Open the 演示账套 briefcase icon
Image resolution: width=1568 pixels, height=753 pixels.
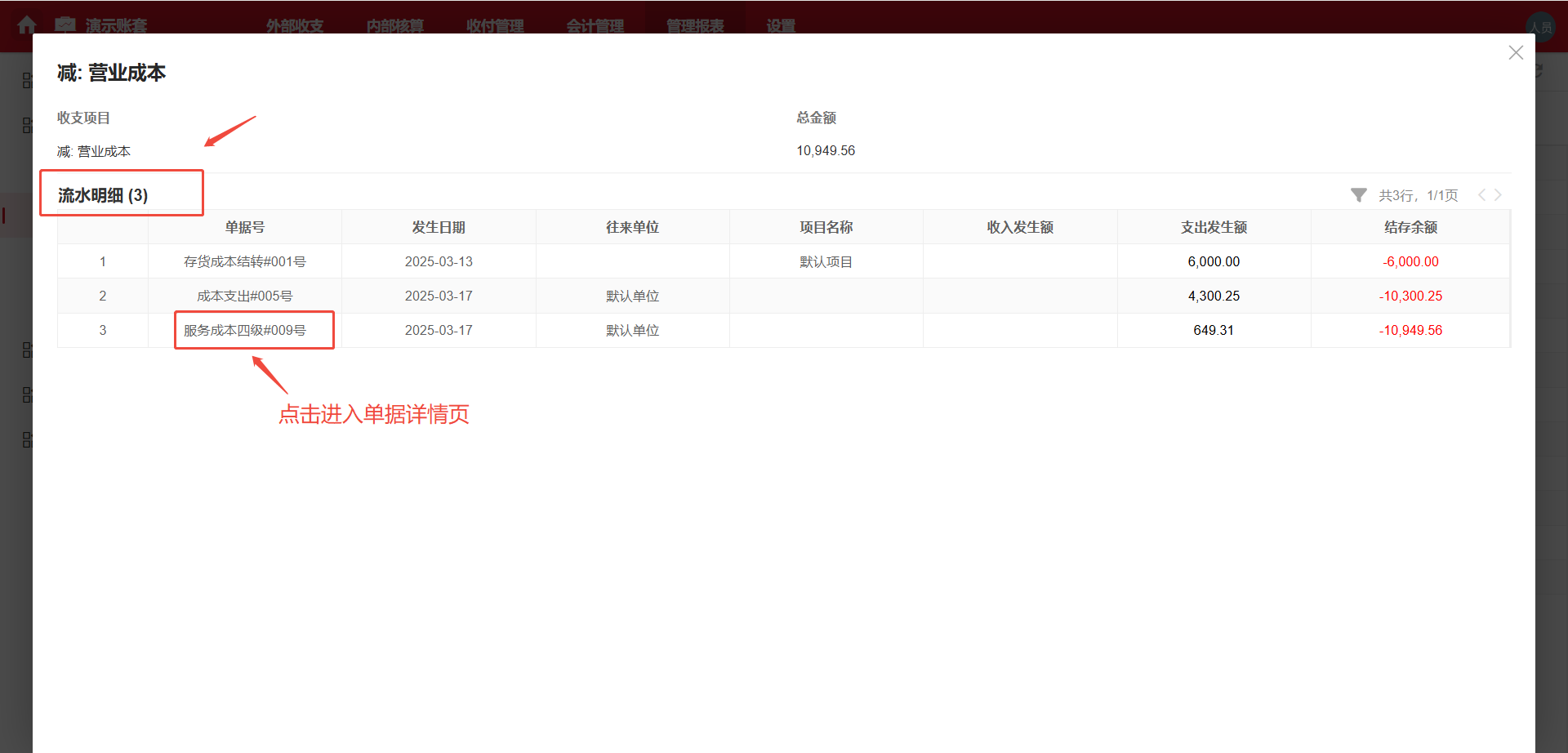65,25
